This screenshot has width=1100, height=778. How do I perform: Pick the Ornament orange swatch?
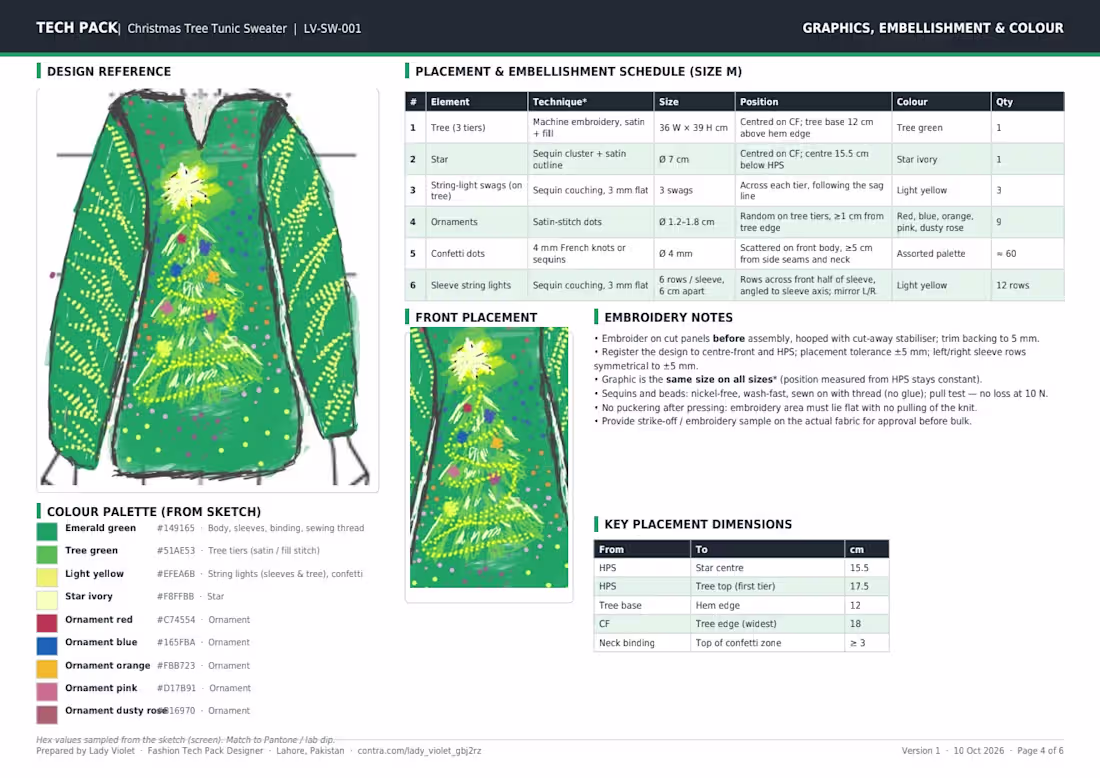47,669
